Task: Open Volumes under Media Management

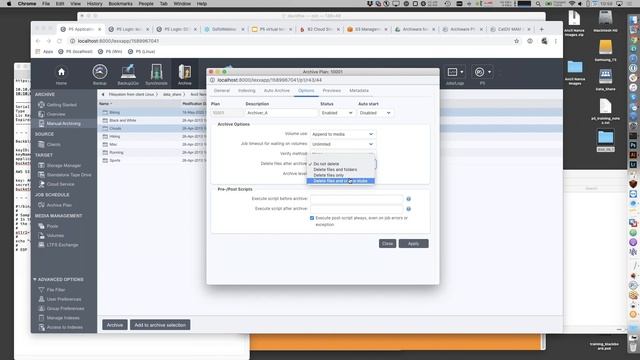Action: pos(55,236)
